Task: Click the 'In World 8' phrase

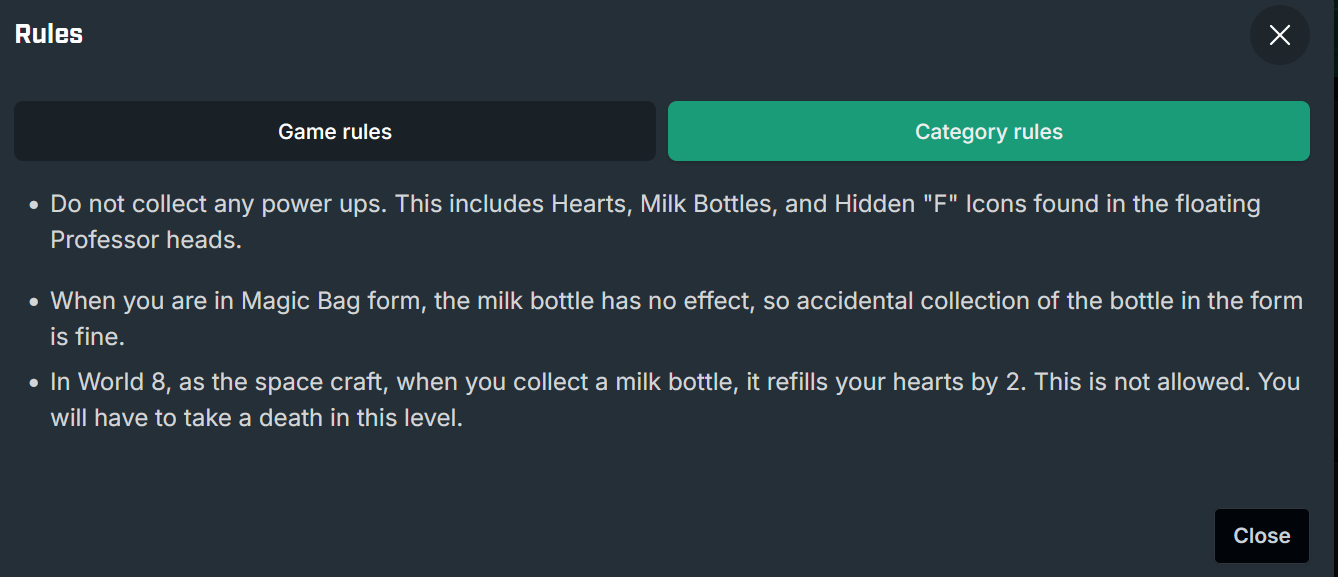Action: click(x=108, y=381)
